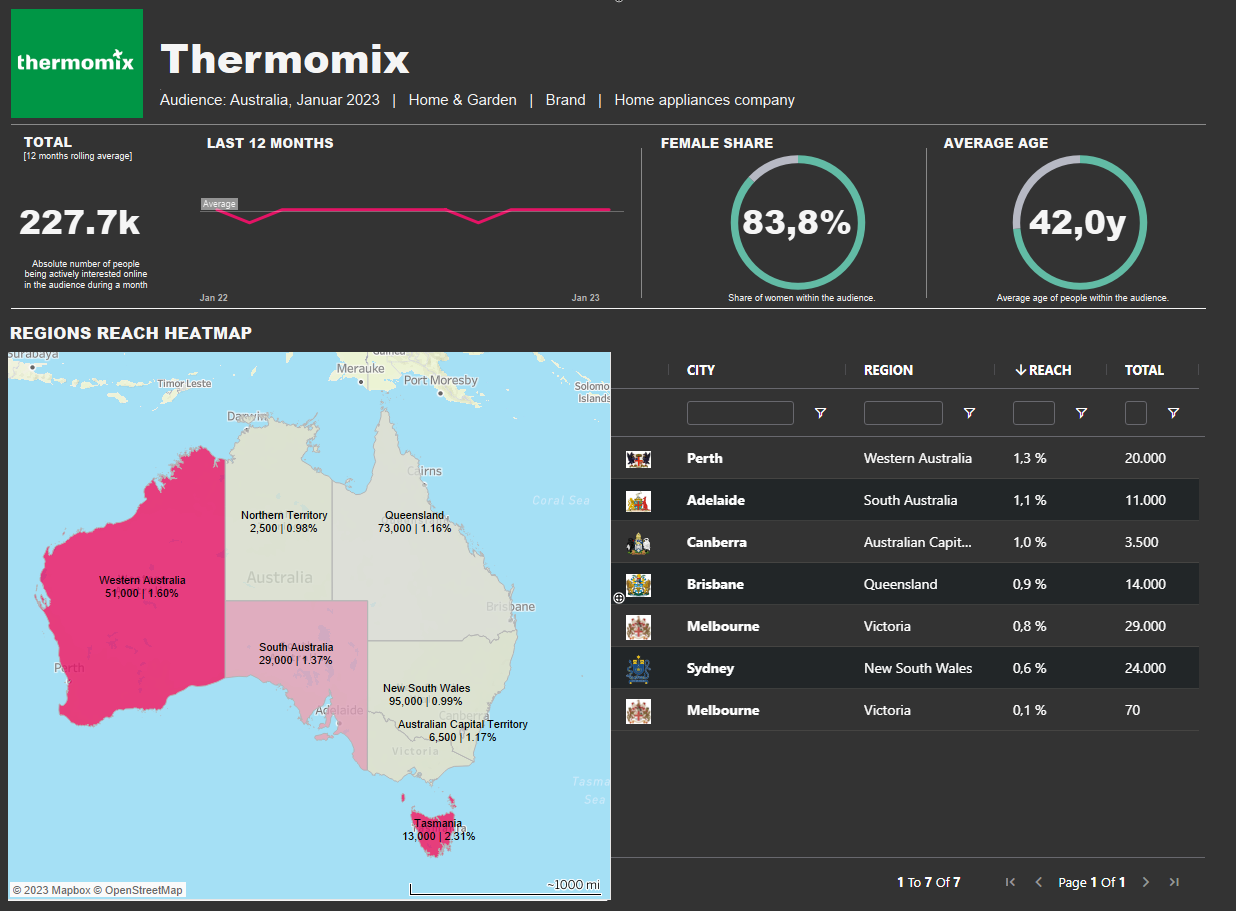Click the Home appliances company text
The image size is (1236, 911).
[x=705, y=100]
